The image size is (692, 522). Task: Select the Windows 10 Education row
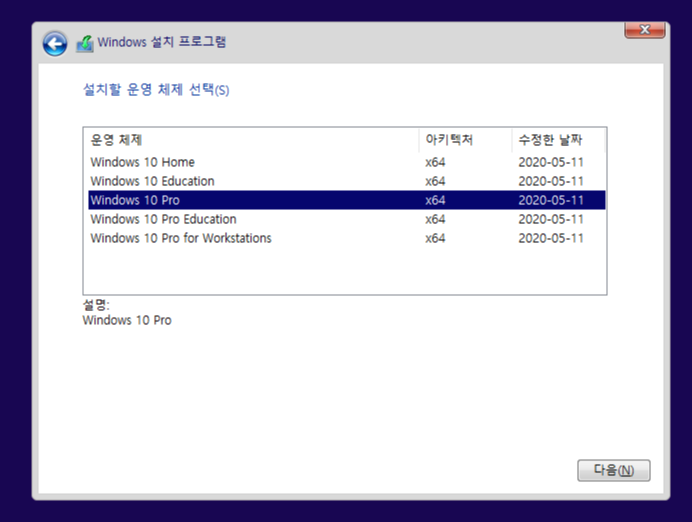pyautogui.click(x=346, y=181)
